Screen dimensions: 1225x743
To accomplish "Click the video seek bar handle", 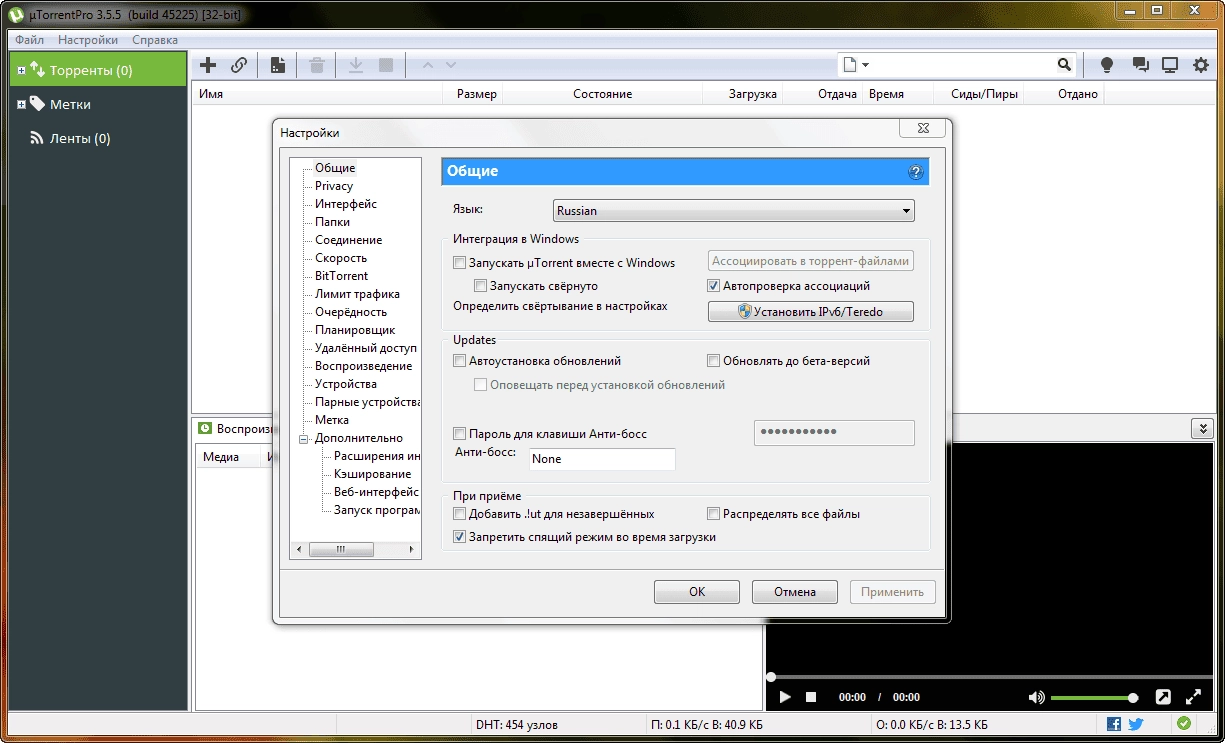I will 771,677.
